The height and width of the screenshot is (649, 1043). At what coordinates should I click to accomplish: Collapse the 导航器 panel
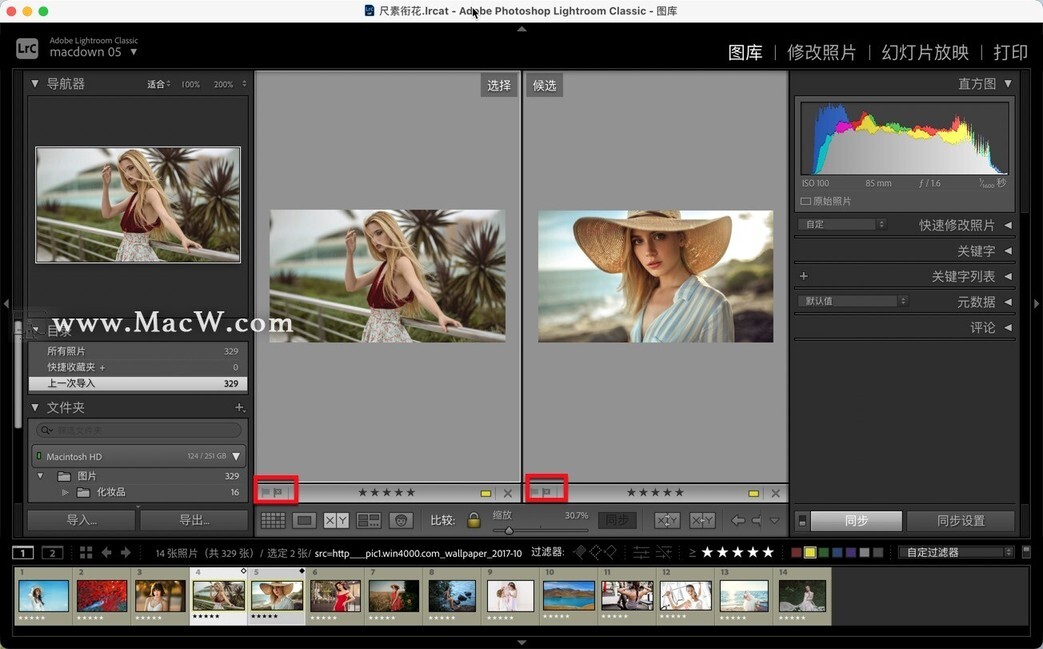[x=35, y=84]
